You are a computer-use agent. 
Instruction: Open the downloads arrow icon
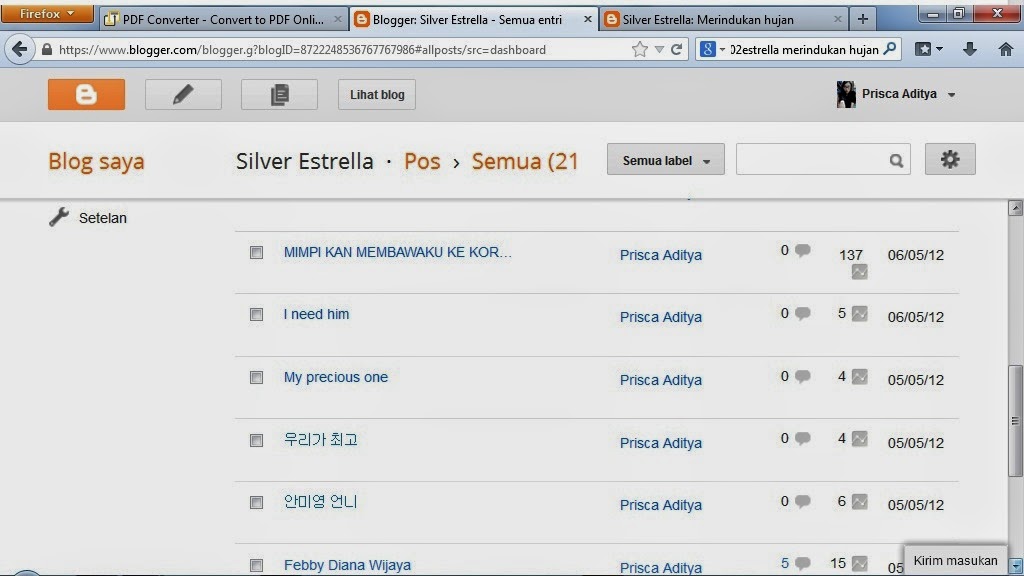click(970, 49)
